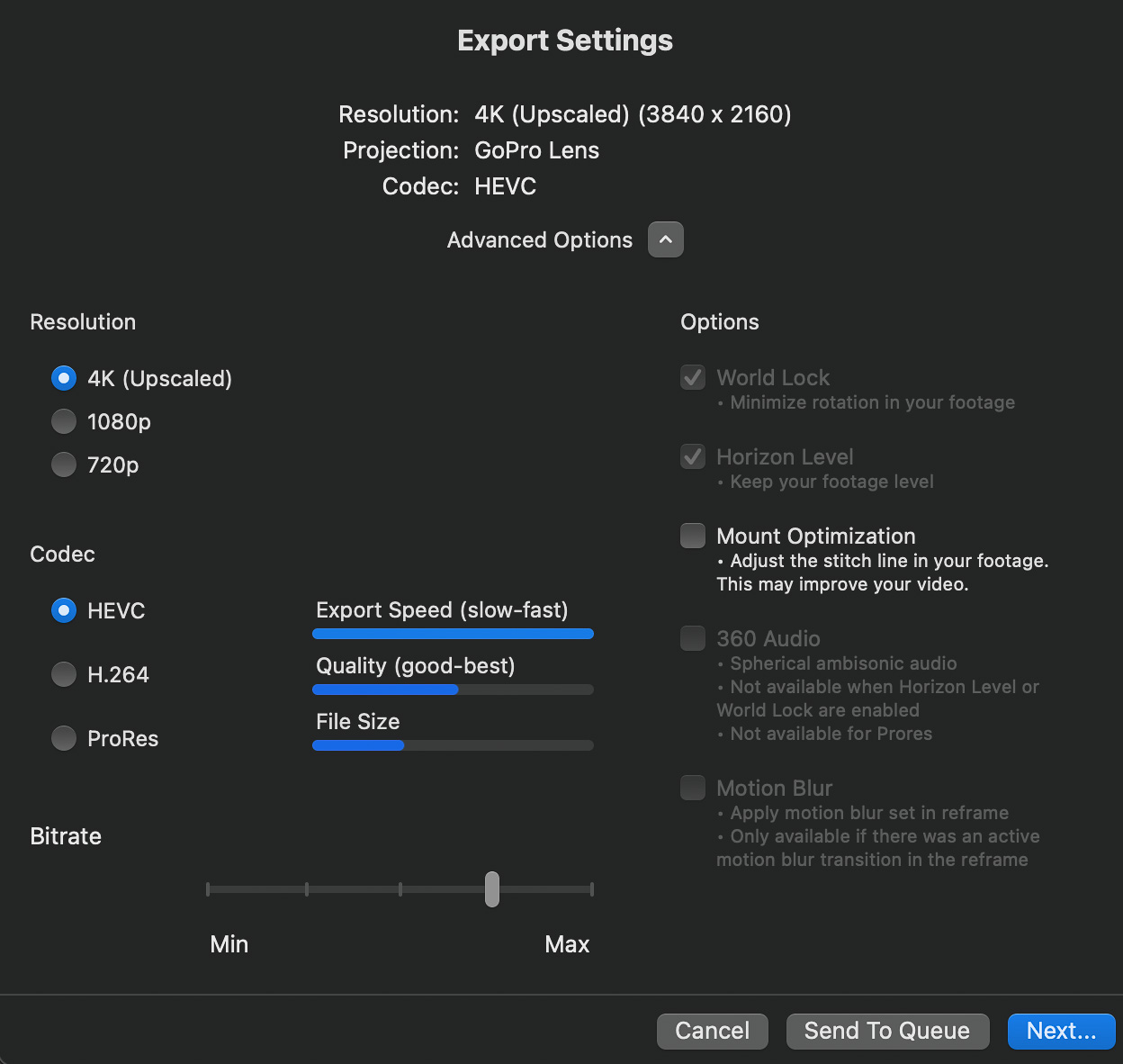Select HEVC codec

(64, 610)
